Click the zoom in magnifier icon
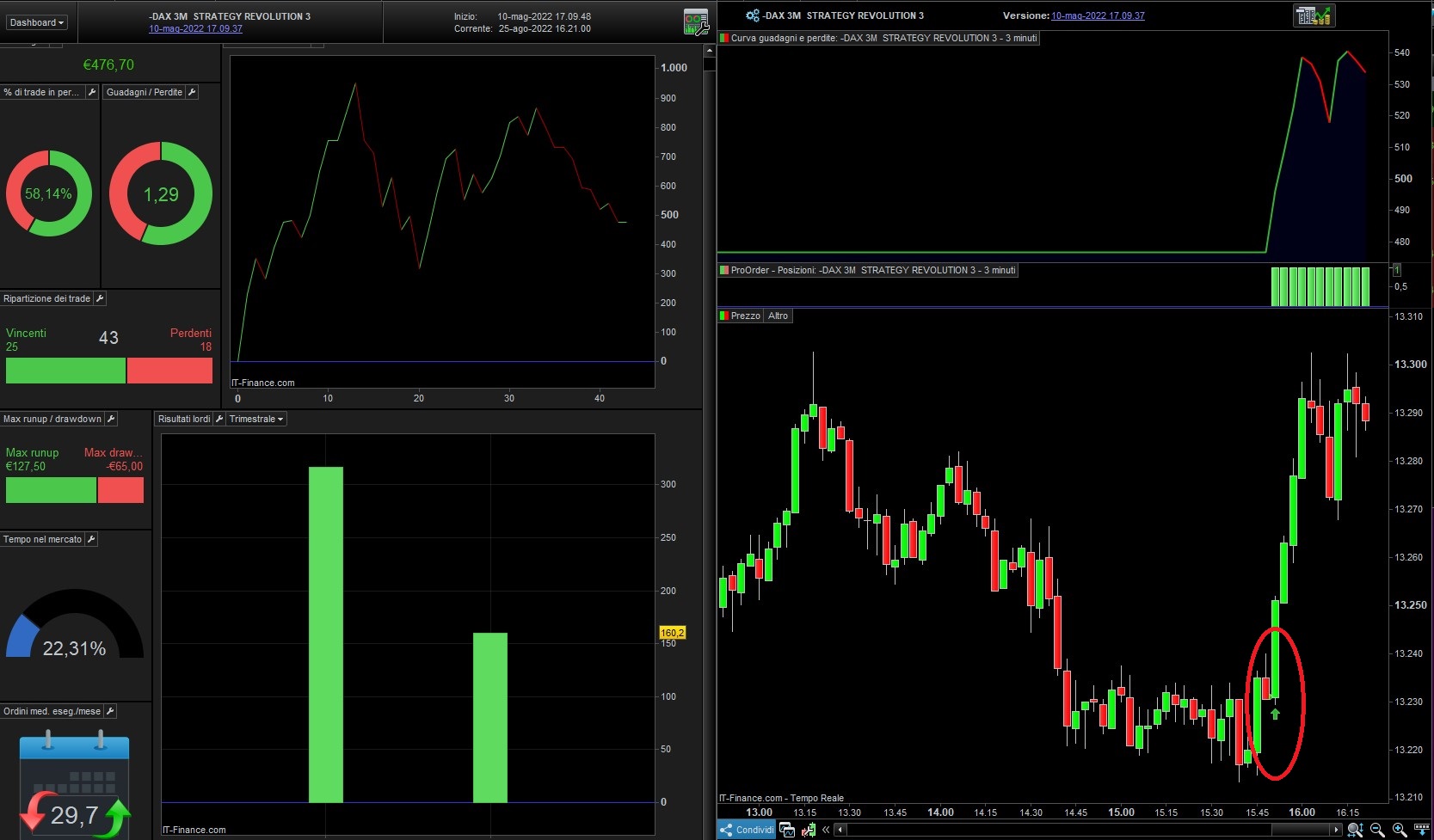This screenshot has width=1434, height=840. [x=1400, y=830]
